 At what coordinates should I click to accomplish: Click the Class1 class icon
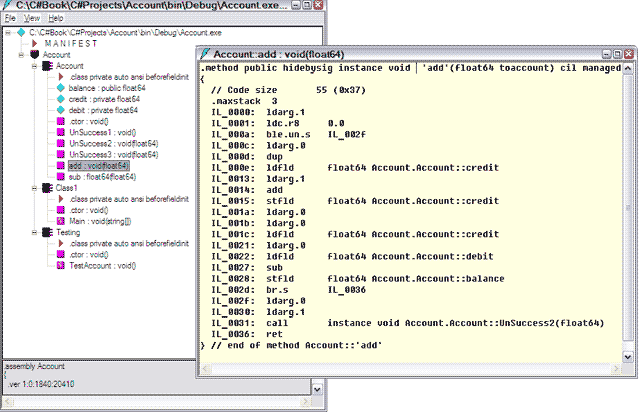pyautogui.click(x=47, y=187)
